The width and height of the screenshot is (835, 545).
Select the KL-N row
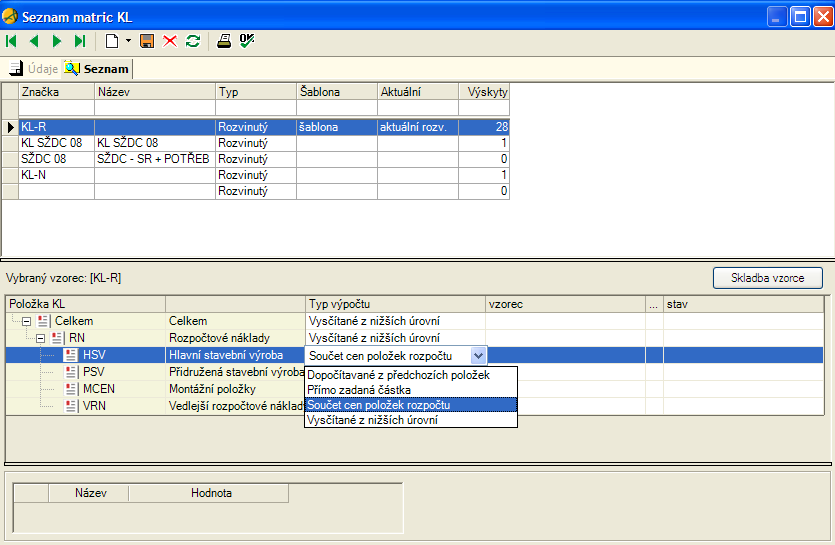[x=256, y=175]
